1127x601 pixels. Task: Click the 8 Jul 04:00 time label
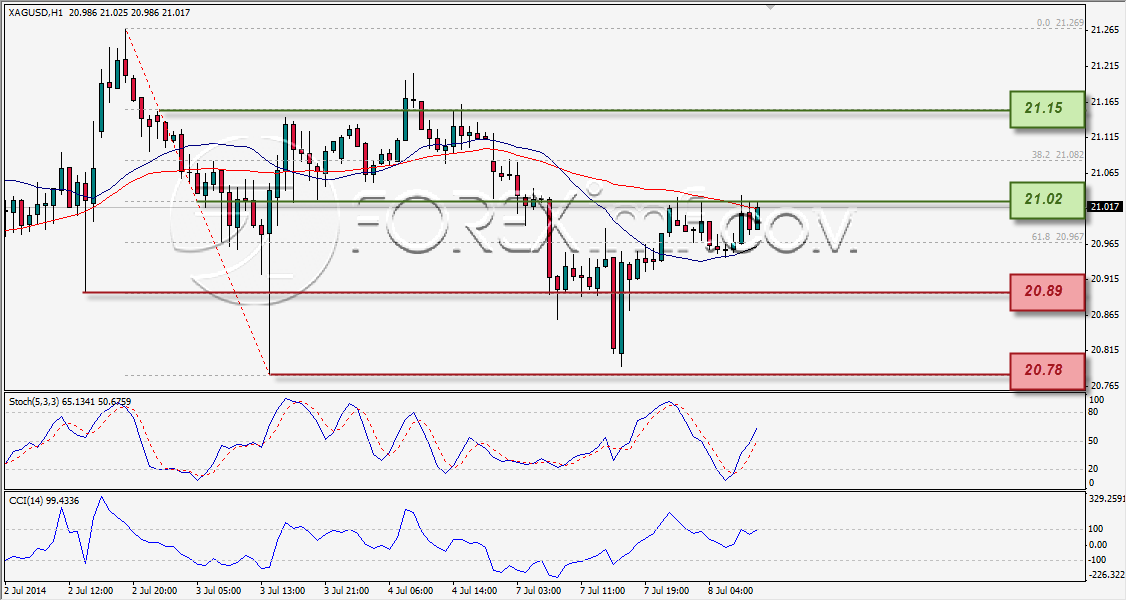click(x=730, y=591)
